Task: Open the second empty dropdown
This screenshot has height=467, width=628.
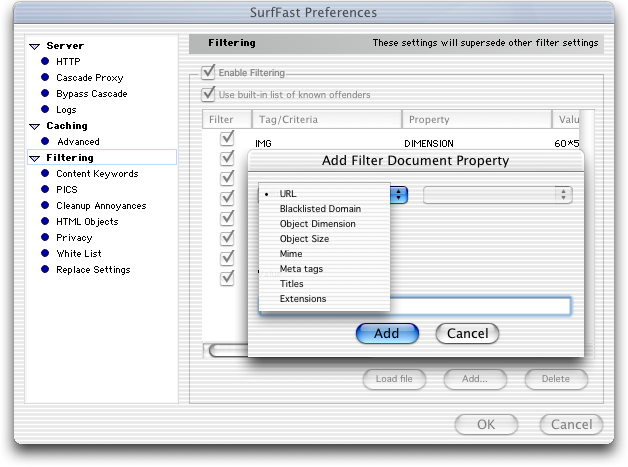Action: [x=497, y=195]
